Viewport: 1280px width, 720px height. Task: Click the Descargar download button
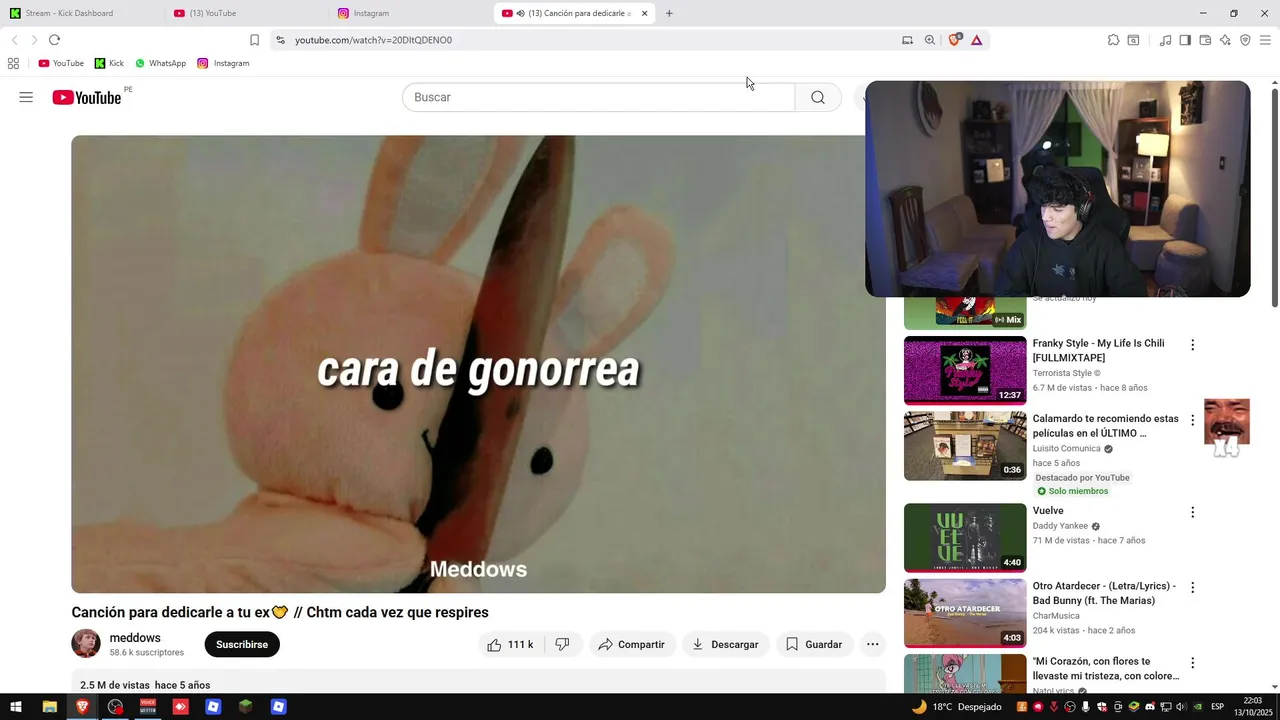(x=726, y=645)
